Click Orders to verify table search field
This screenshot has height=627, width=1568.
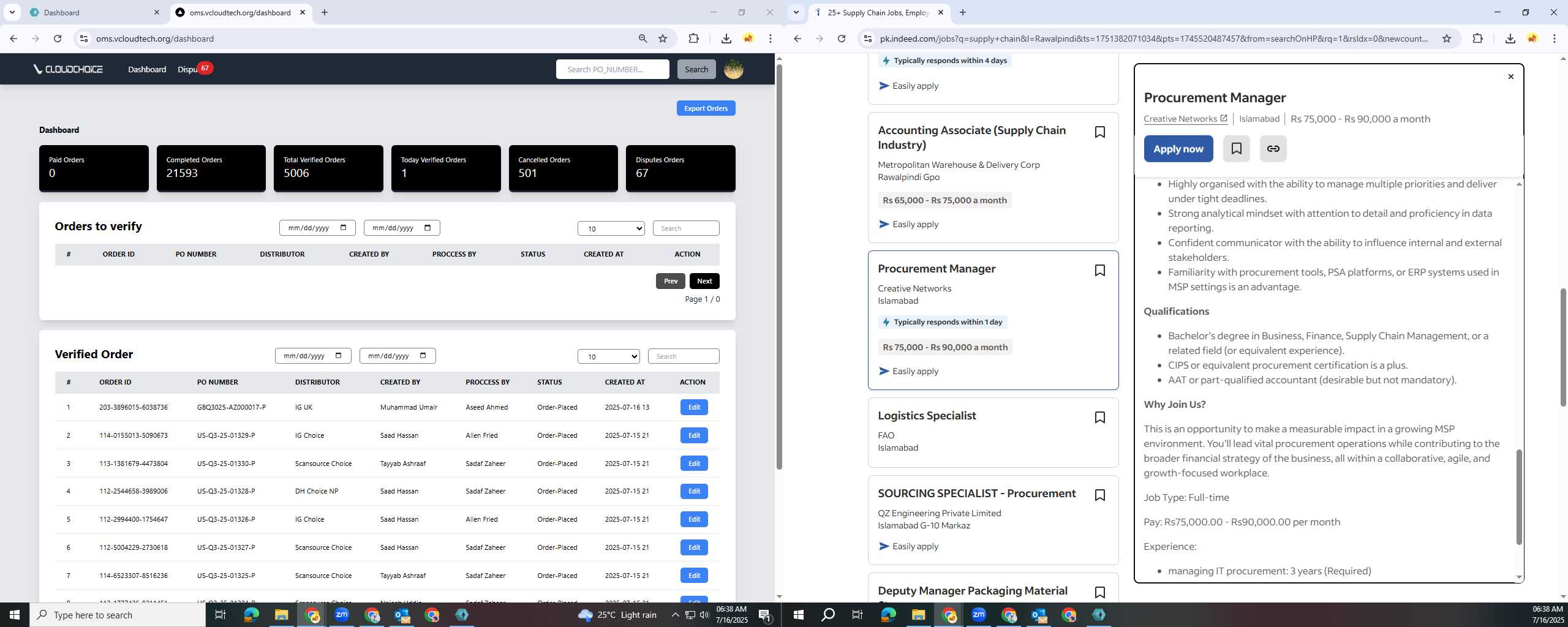point(686,228)
